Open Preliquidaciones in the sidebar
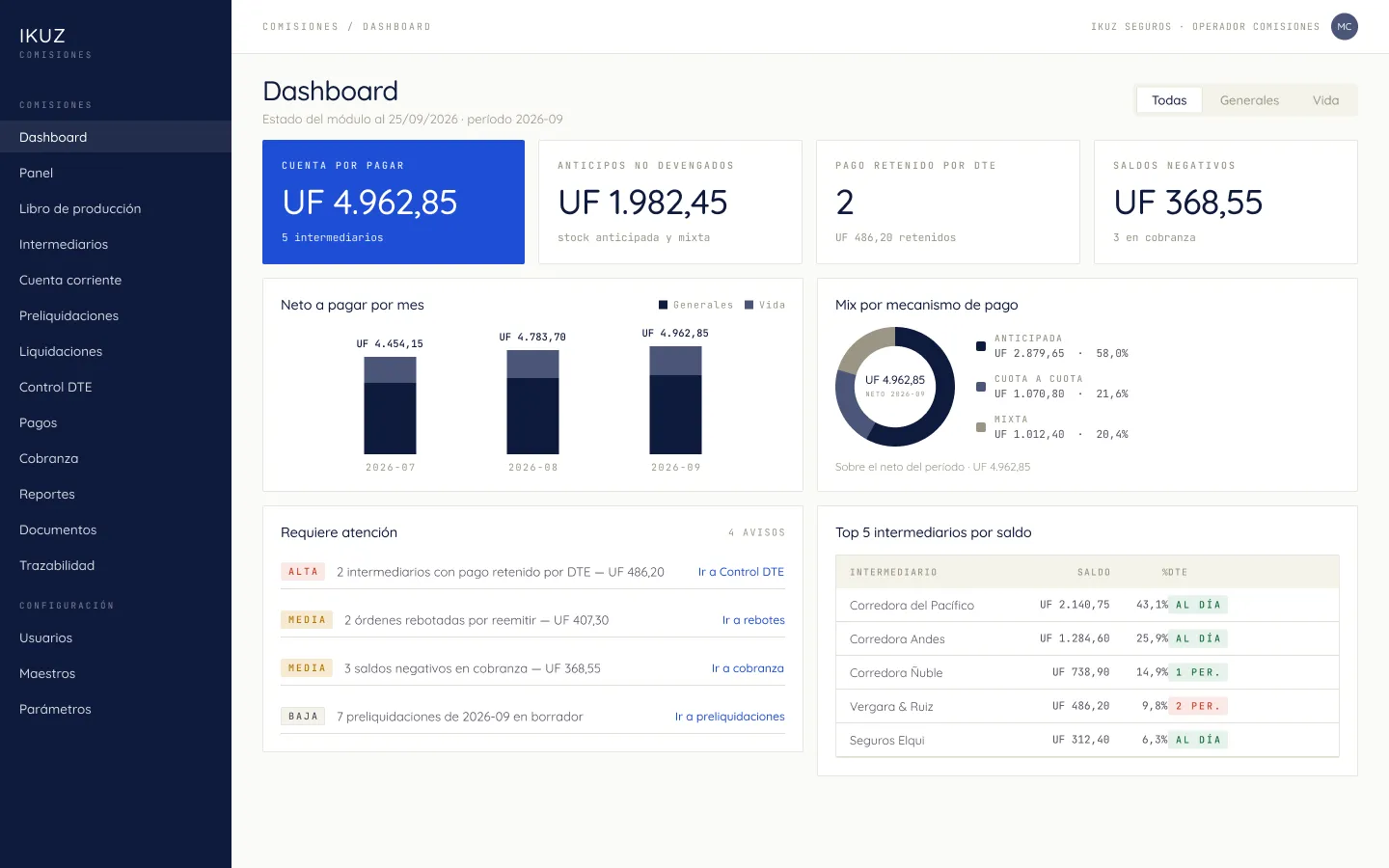The width and height of the screenshot is (1389, 868). click(116, 315)
